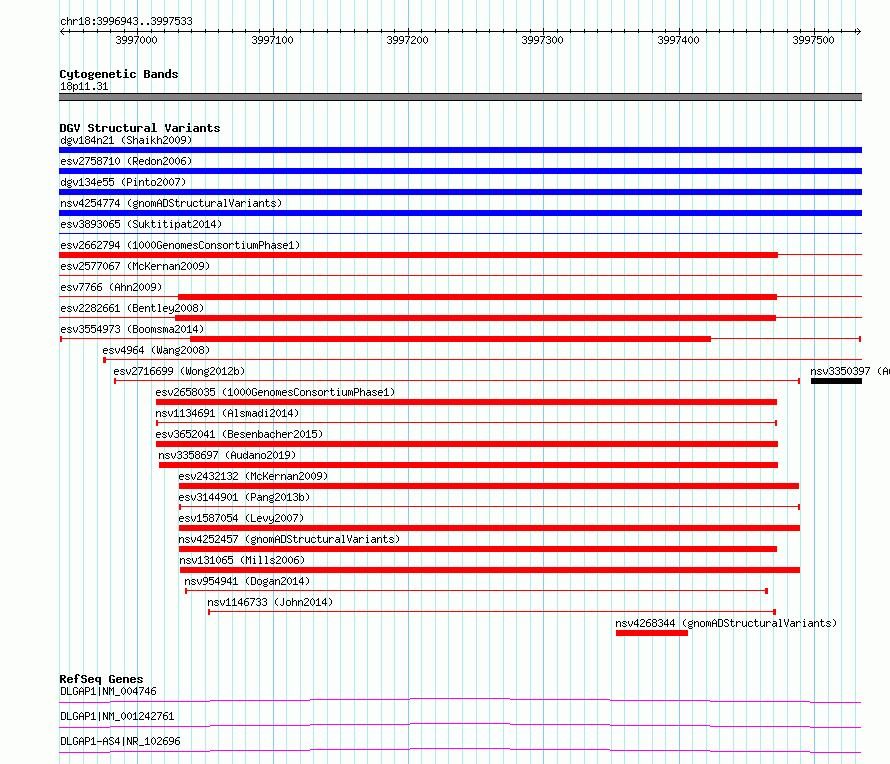Click esv3893065 (Suktitipat2014) label
The image size is (890, 764).
(141, 224)
